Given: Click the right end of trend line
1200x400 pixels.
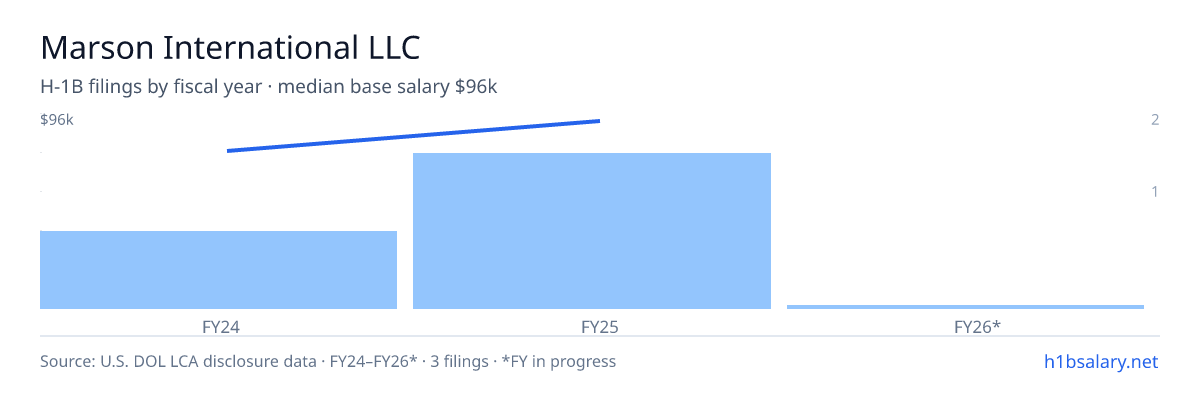Looking at the screenshot, I should coord(598,121).
